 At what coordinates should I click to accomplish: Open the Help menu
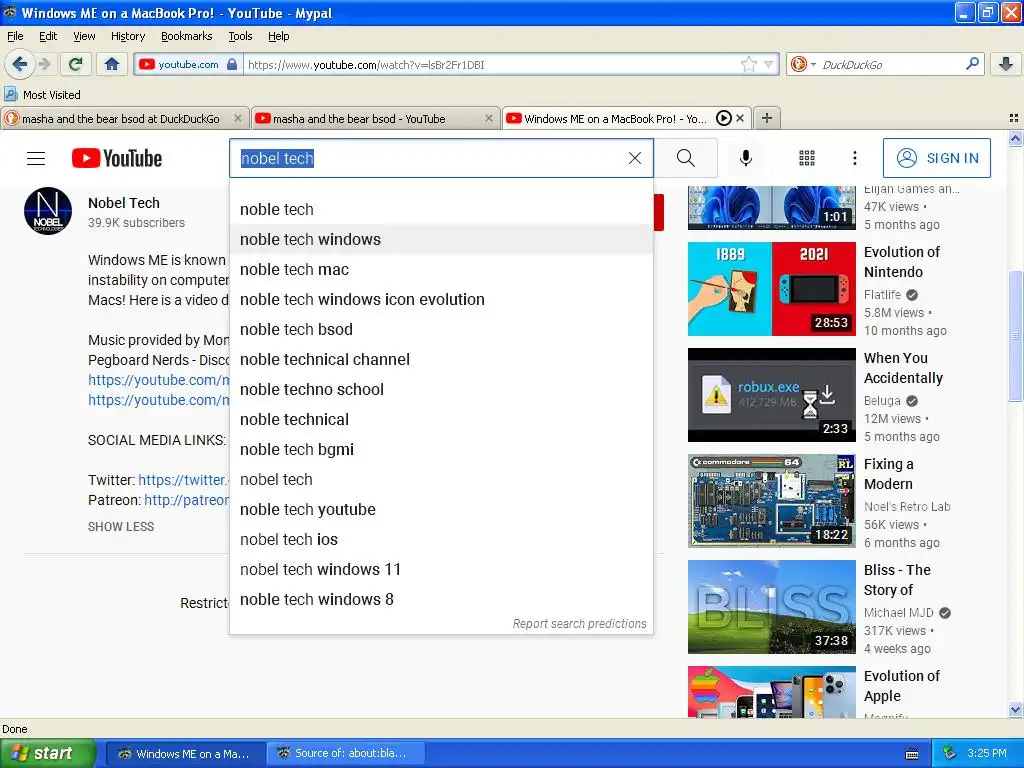tap(278, 36)
